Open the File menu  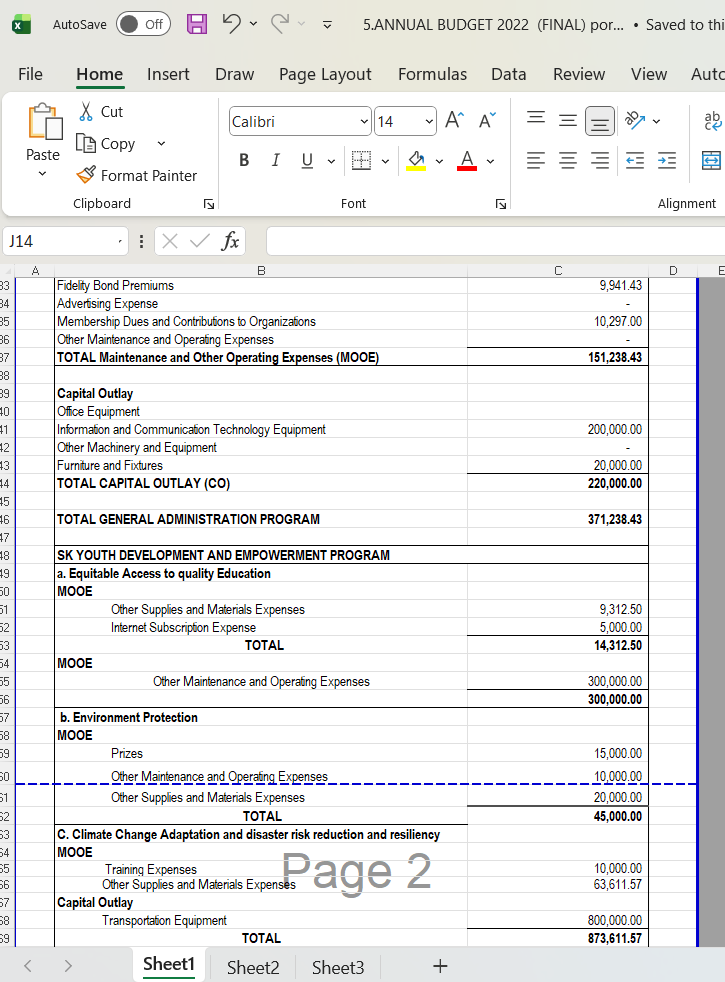[30, 75]
